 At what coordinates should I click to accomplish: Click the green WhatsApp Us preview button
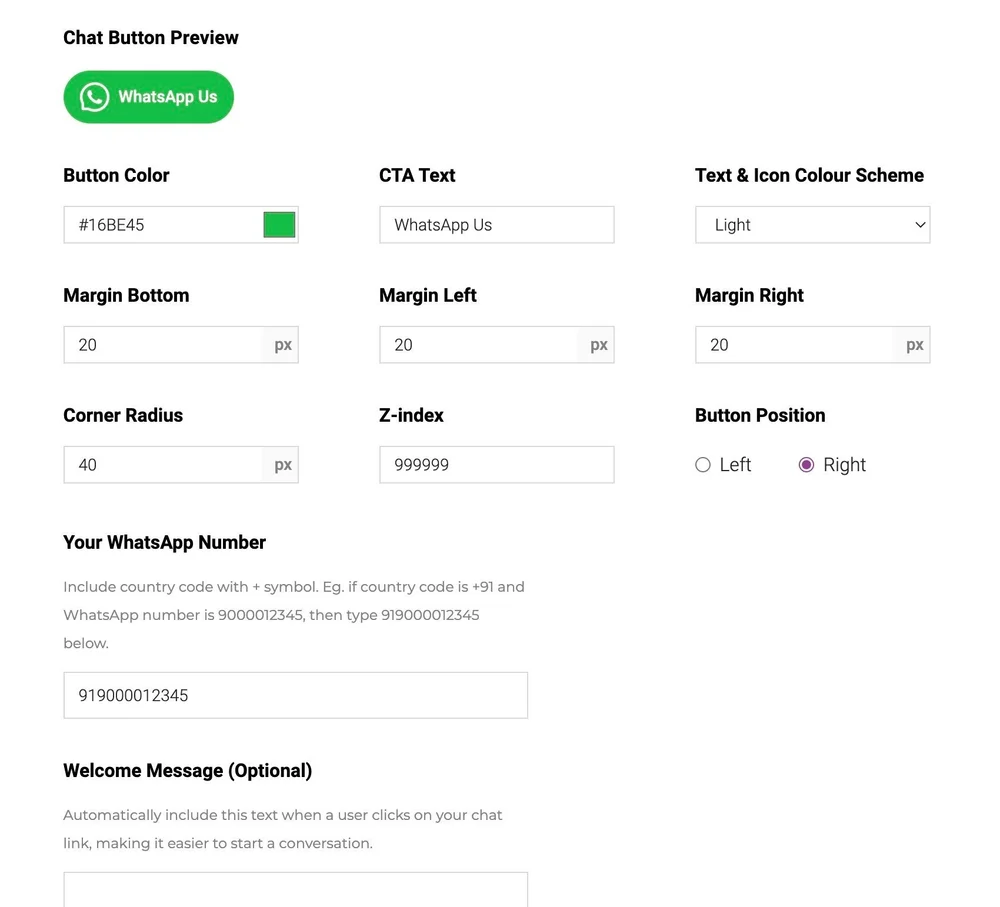pos(148,96)
